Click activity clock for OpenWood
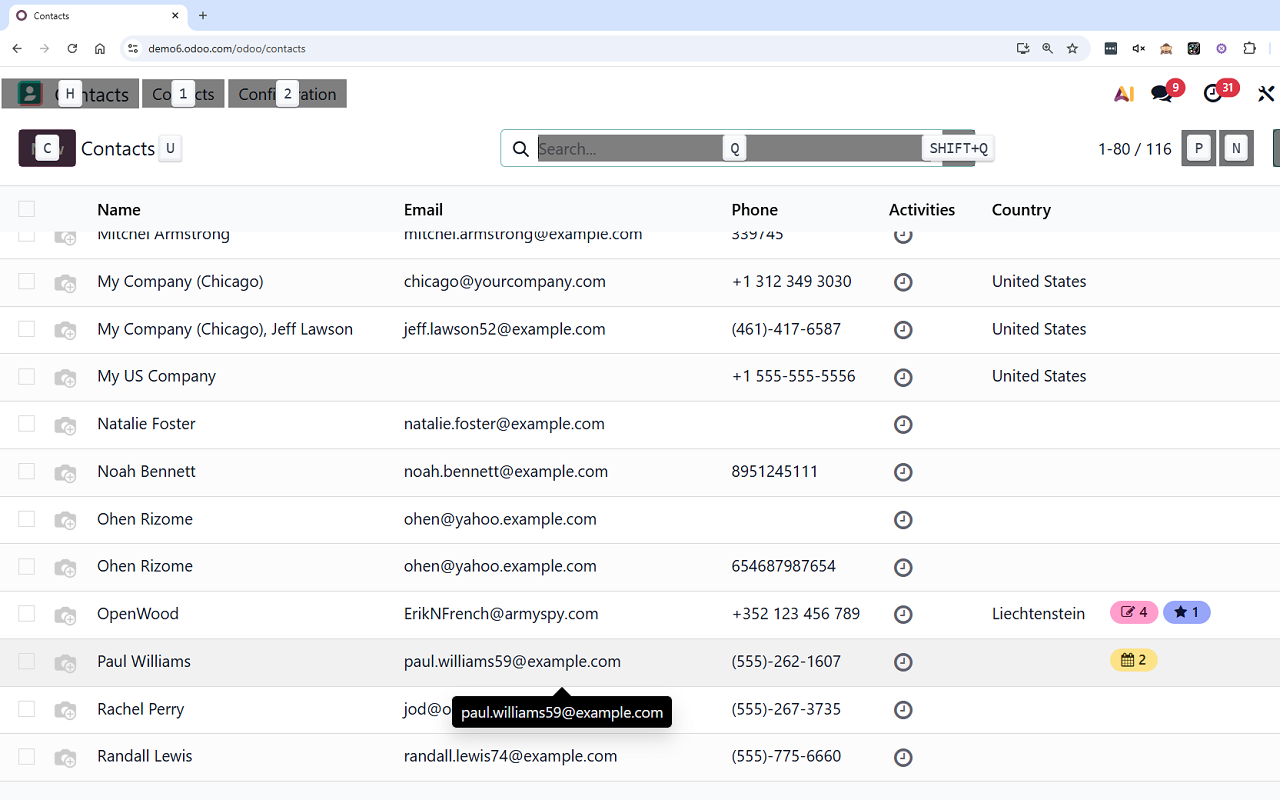 point(903,614)
